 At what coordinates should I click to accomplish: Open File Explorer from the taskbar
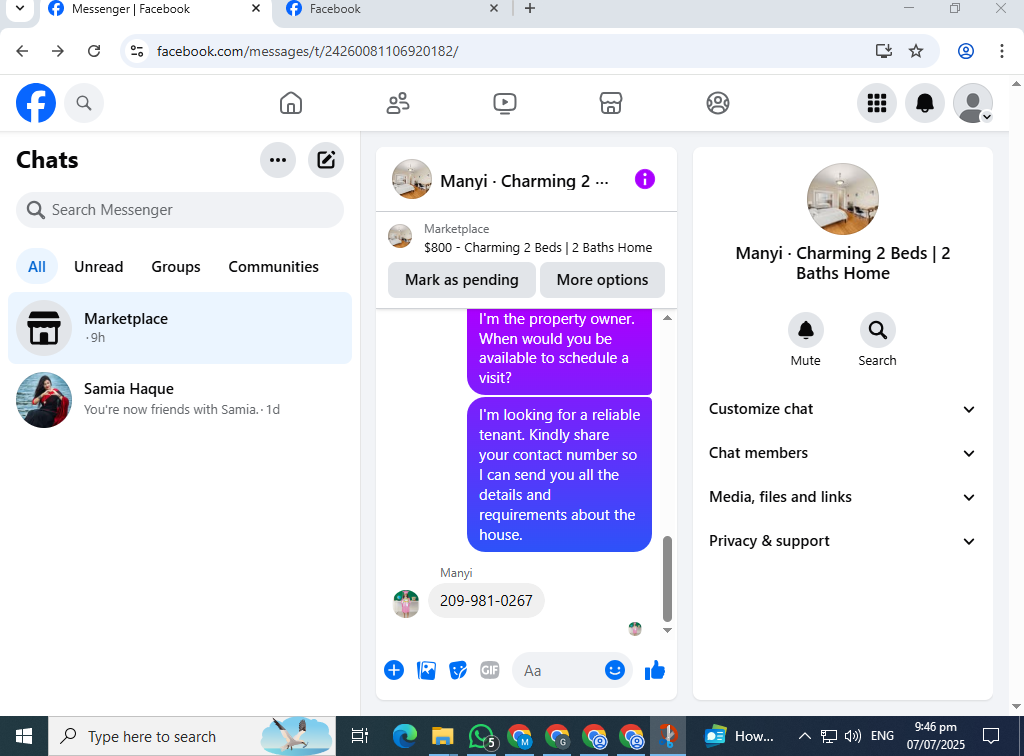[443, 736]
